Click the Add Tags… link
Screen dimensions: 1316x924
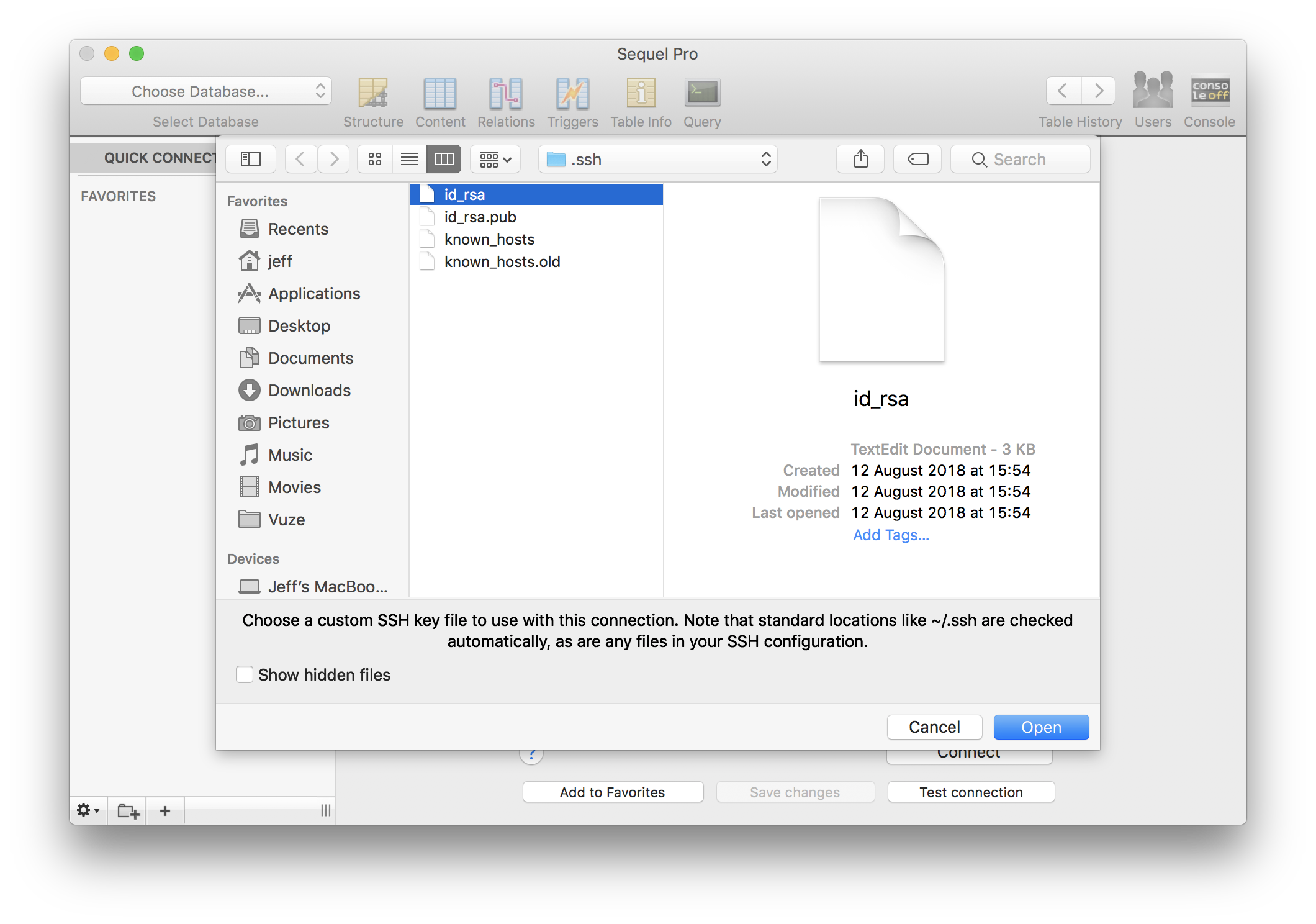pyautogui.click(x=891, y=535)
